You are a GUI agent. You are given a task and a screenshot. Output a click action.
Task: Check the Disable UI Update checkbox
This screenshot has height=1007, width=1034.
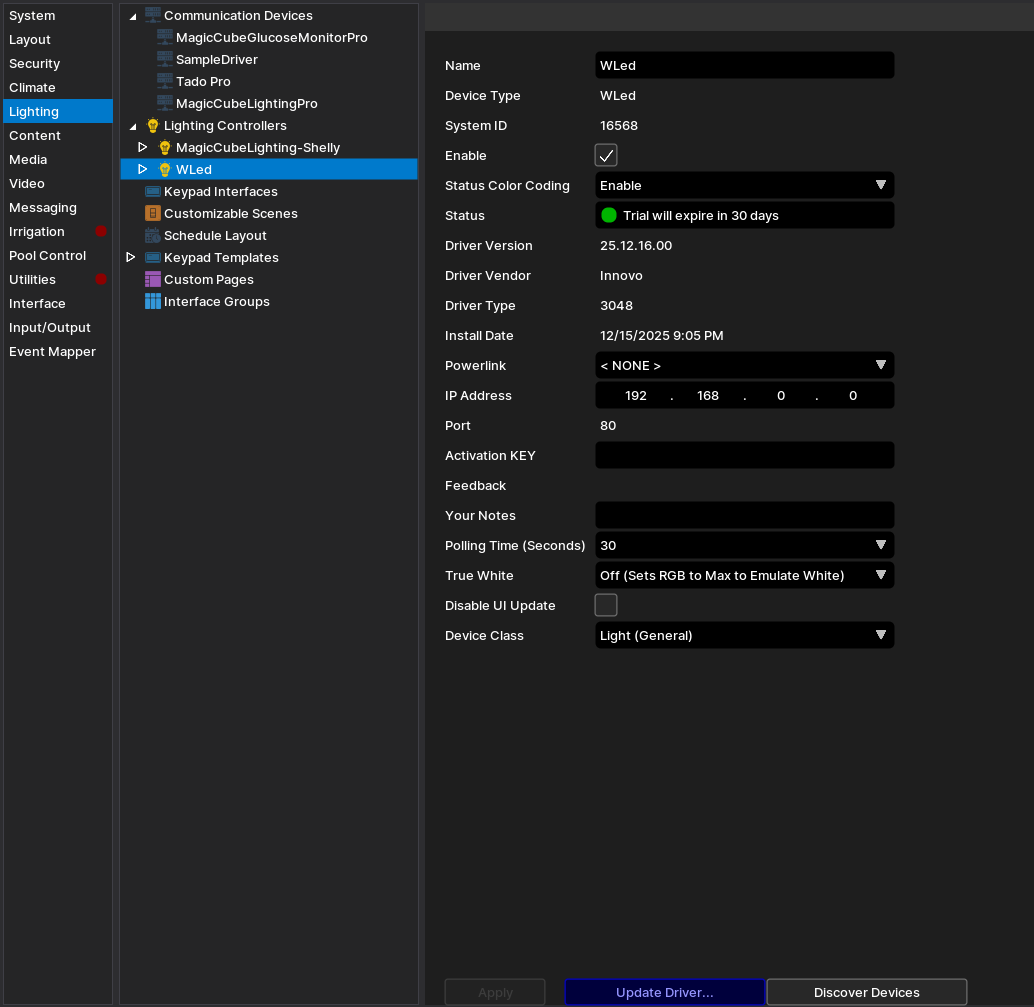tap(606, 606)
